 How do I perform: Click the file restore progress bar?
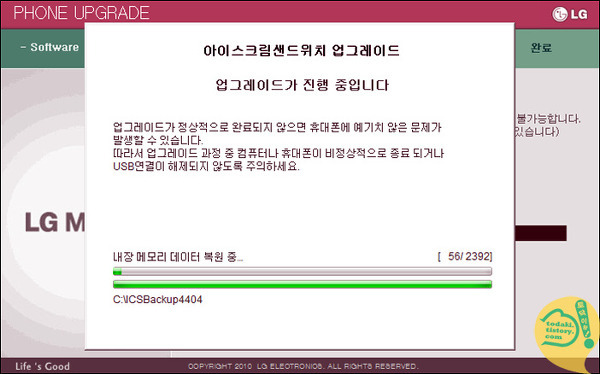pyautogui.click(x=302, y=272)
